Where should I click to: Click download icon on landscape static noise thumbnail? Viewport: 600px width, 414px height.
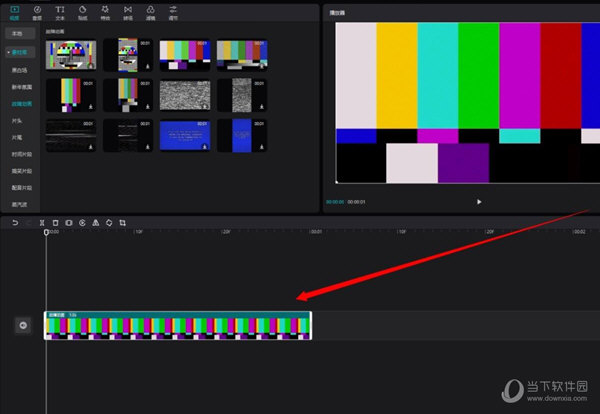click(205, 106)
